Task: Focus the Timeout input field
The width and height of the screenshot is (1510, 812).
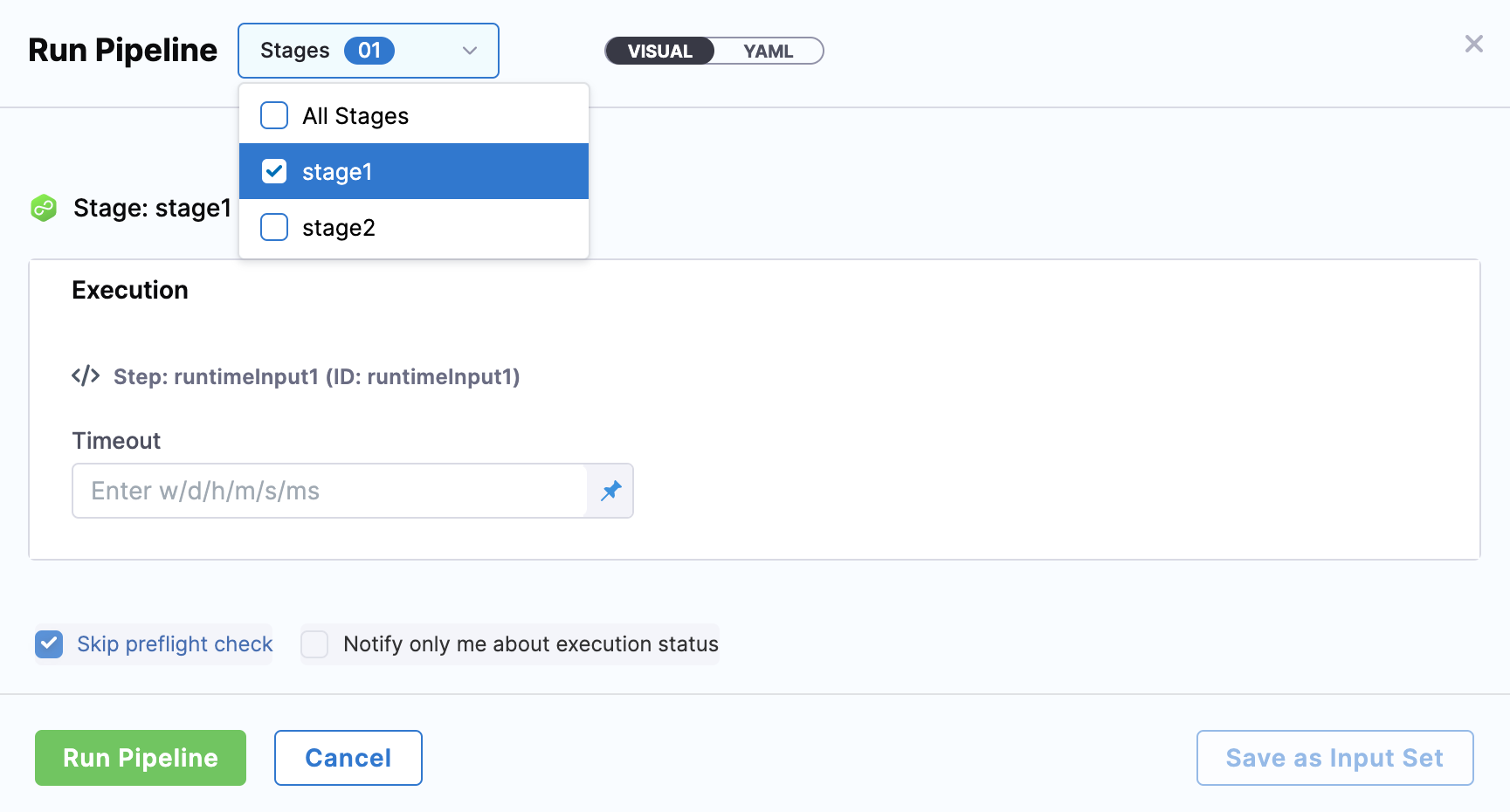Action: (330, 491)
